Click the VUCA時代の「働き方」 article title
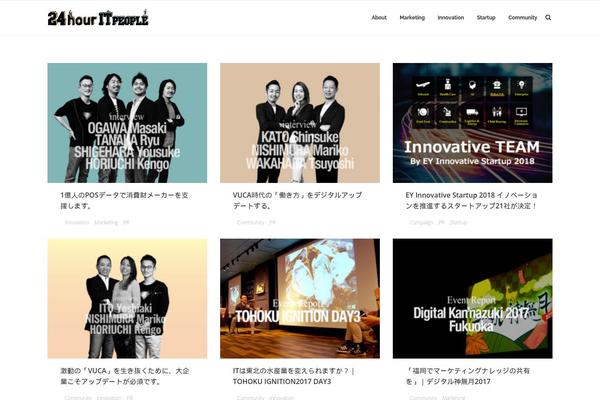 [x=297, y=201]
